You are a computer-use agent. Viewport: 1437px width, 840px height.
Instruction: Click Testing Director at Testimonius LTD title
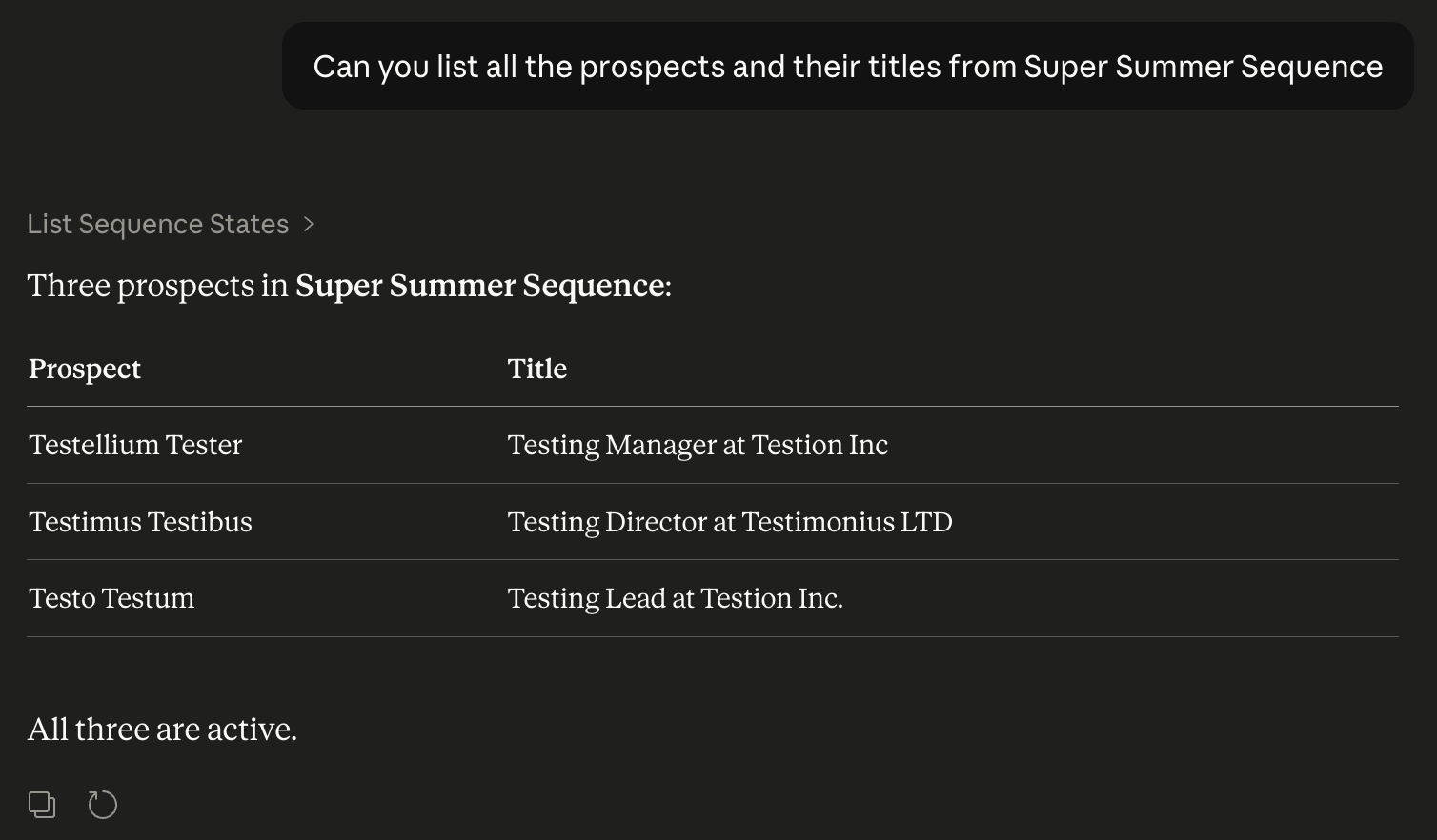[730, 522]
